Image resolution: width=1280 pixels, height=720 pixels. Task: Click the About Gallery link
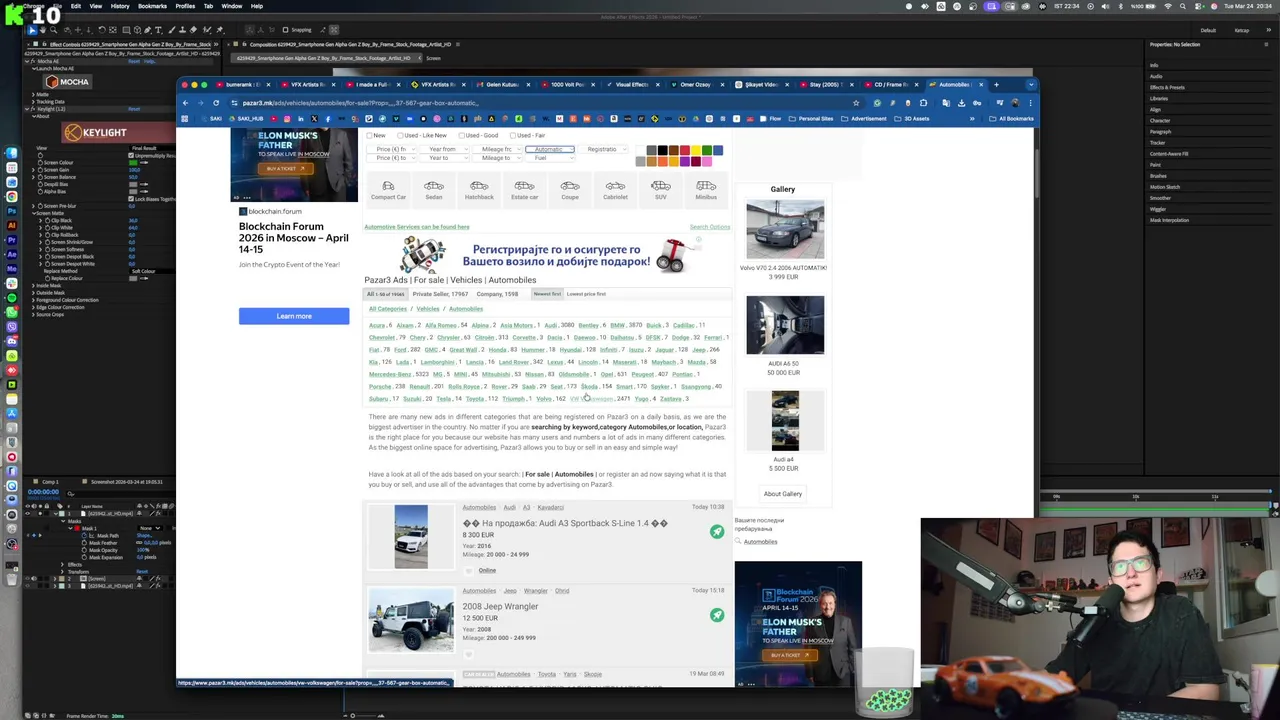tap(783, 494)
